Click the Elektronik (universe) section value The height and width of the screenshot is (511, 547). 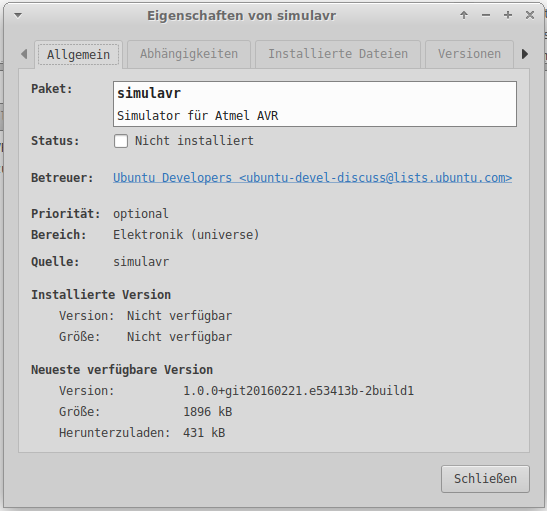(x=186, y=235)
